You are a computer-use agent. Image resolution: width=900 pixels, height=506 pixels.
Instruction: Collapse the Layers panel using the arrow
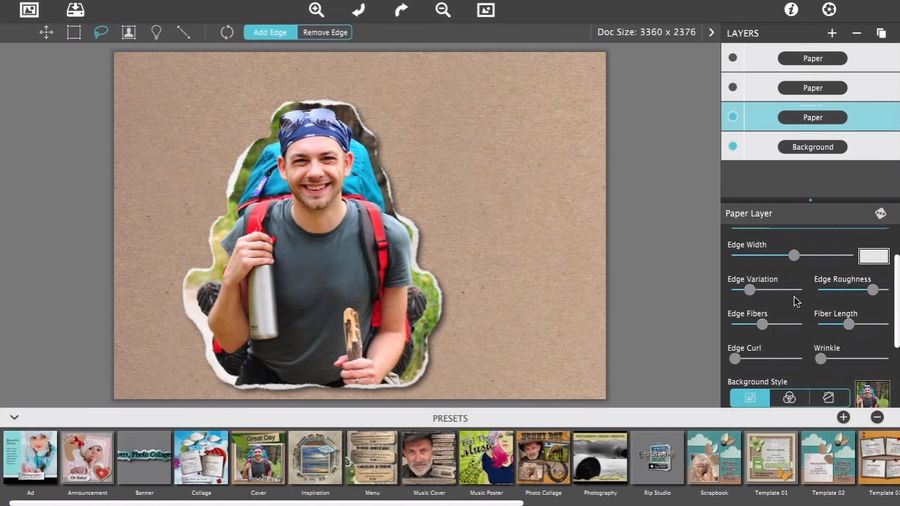point(712,32)
